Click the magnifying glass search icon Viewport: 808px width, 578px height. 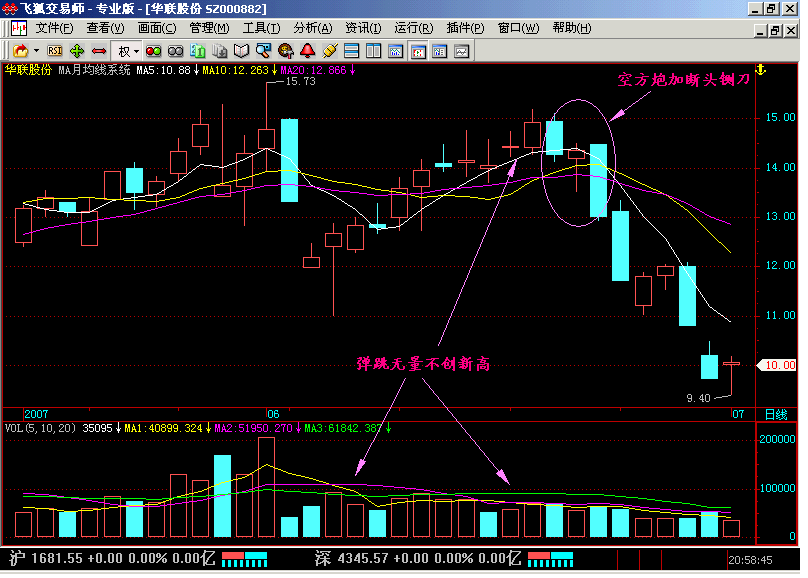(263, 51)
